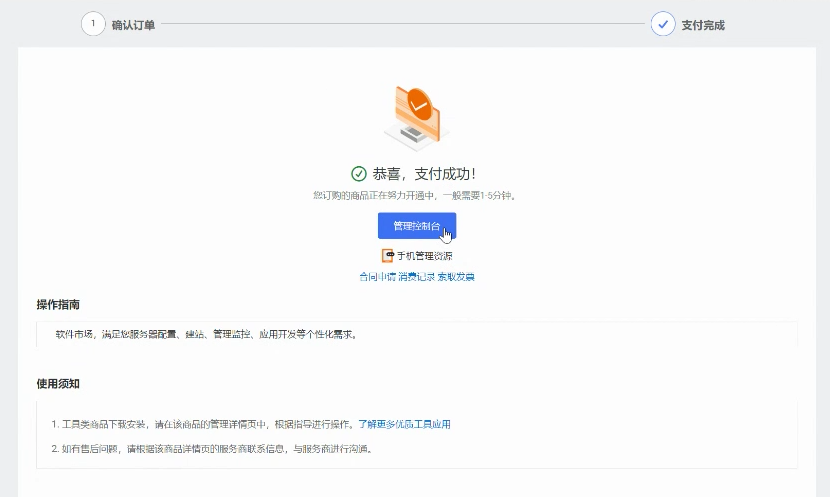Select the 确认订单 step label

[x=133, y=25]
